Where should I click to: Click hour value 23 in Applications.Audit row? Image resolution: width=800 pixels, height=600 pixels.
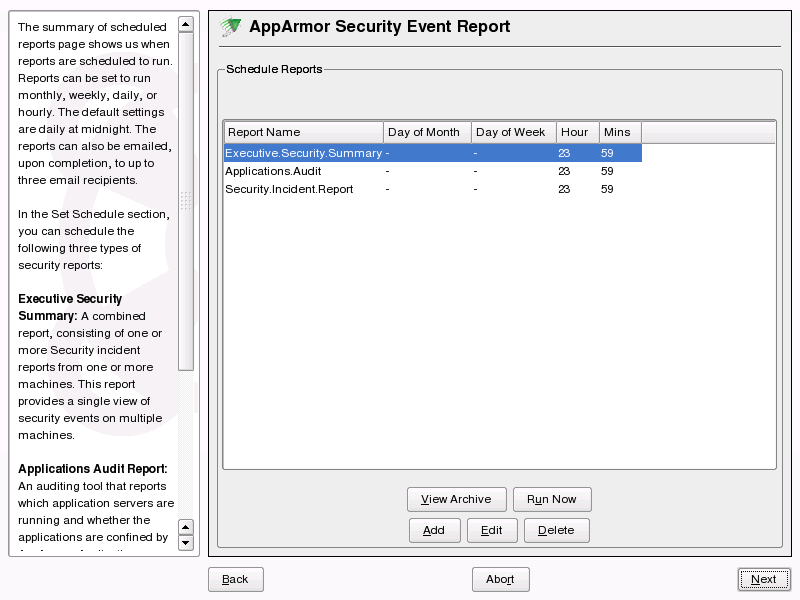click(564, 171)
